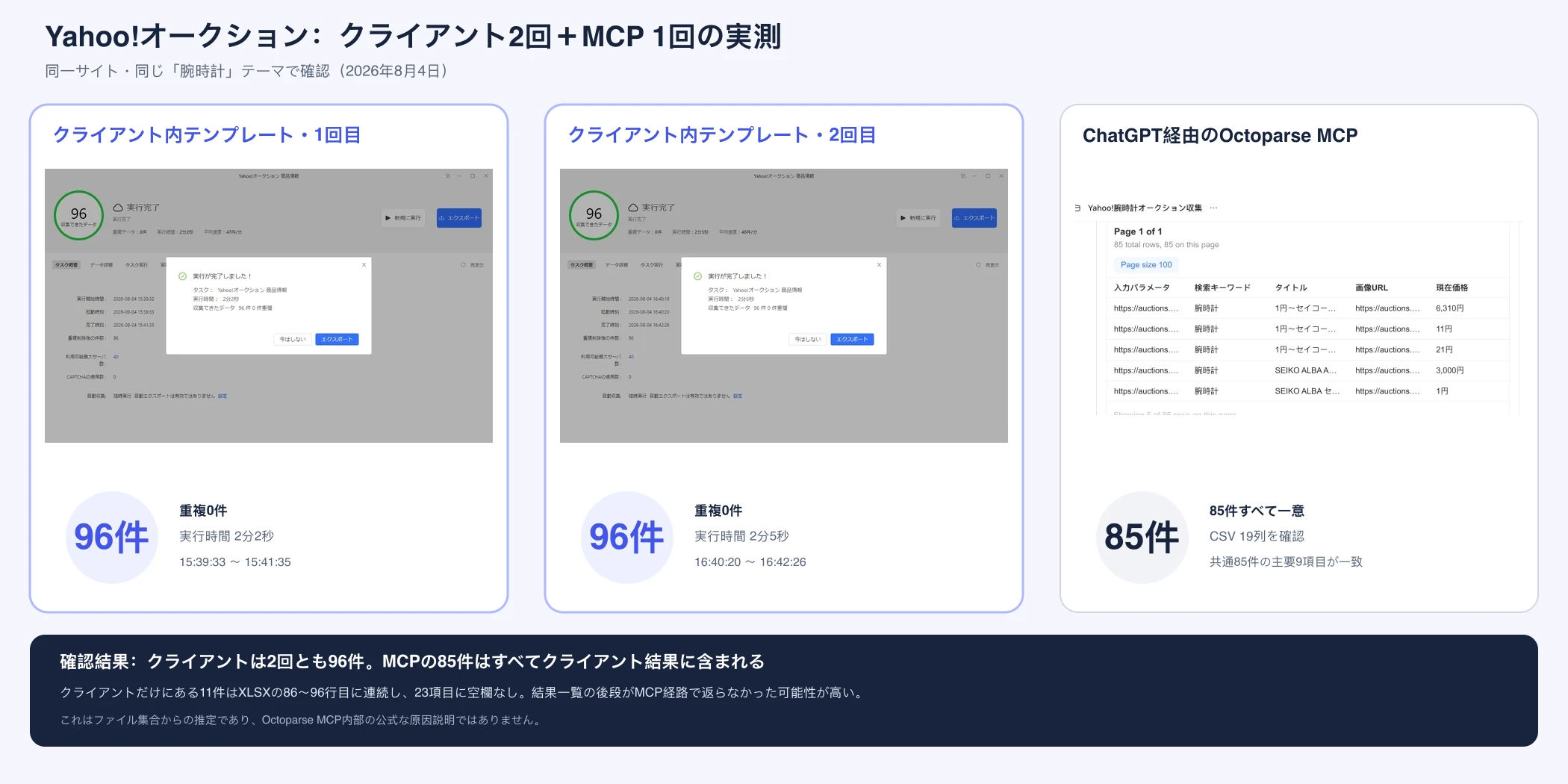This screenshot has width=1568, height=784.
Task: Click the server count 40 in 1回目 window
Action: point(116,357)
